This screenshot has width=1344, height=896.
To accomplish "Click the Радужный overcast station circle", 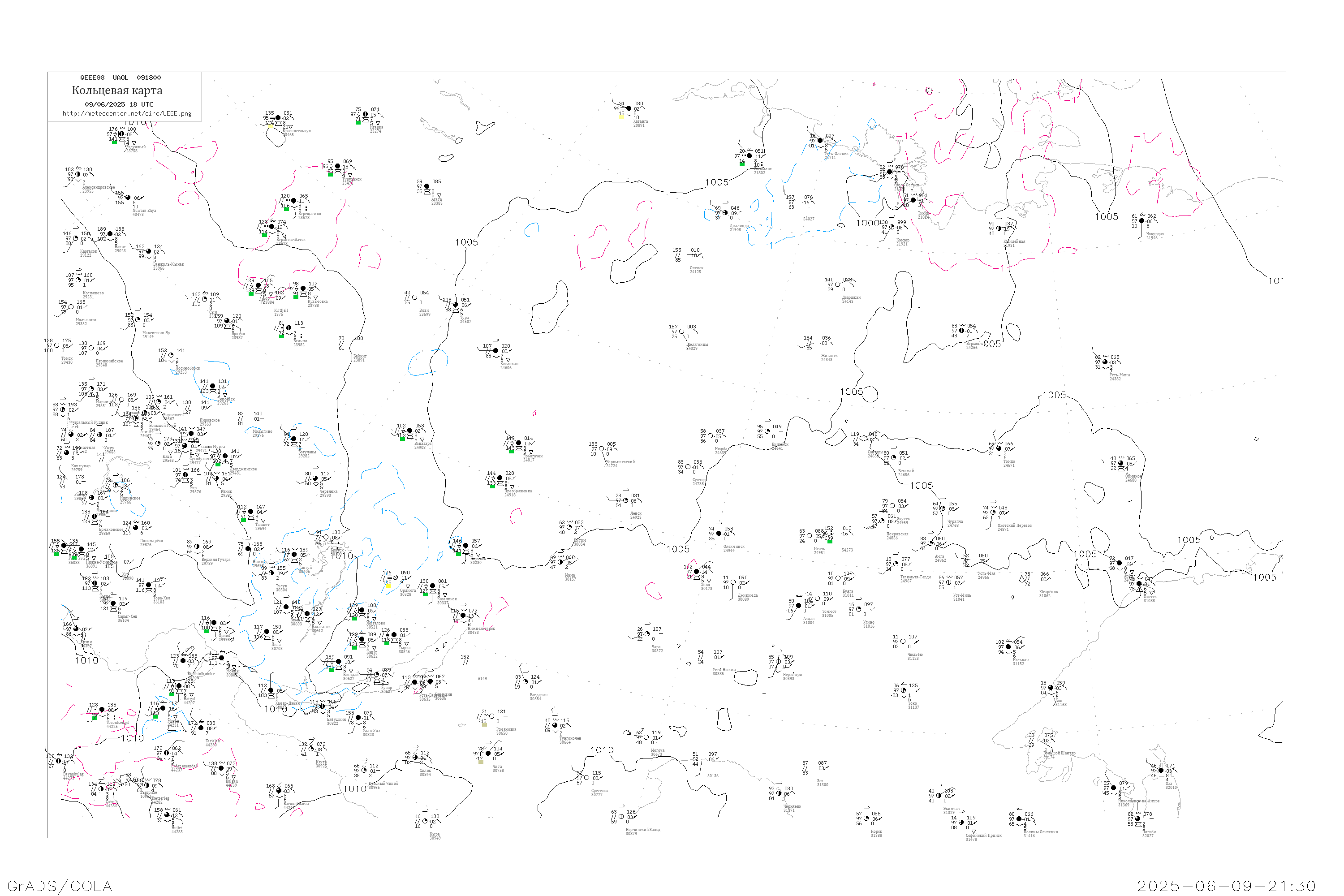I will click(x=122, y=134).
